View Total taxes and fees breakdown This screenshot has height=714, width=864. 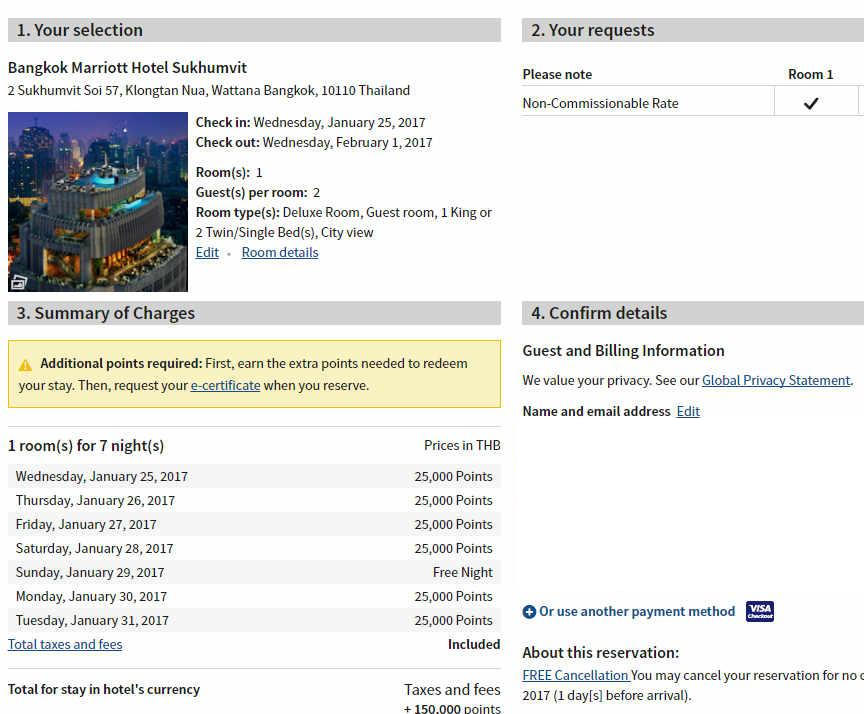tap(64, 644)
